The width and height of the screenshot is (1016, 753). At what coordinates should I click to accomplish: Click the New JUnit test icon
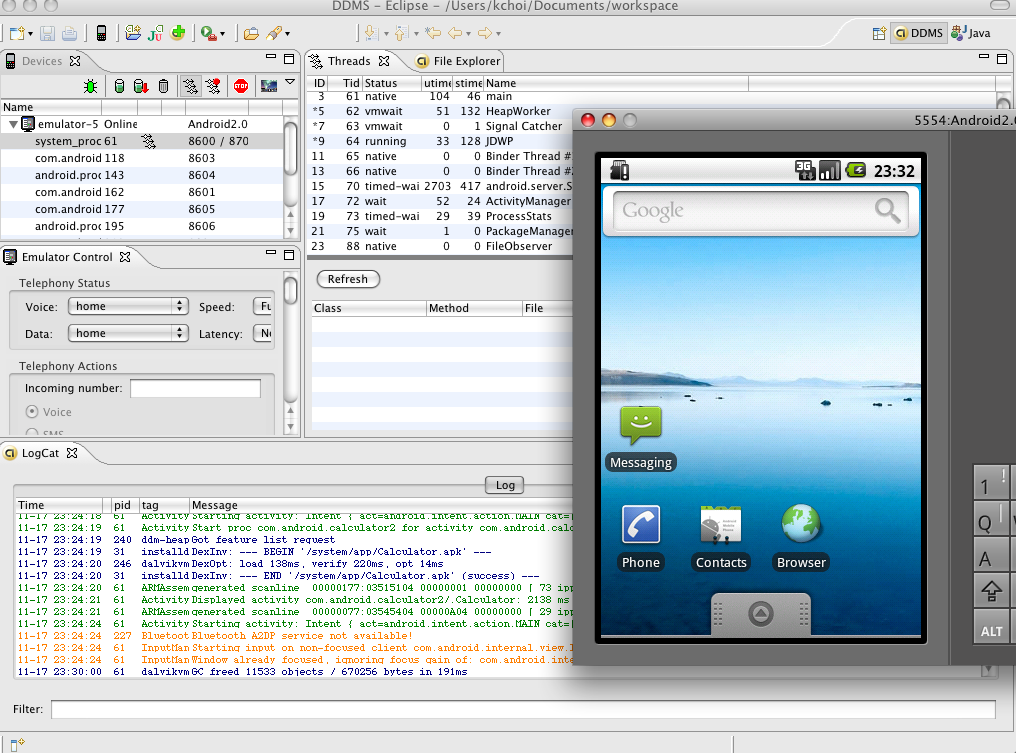(x=156, y=33)
